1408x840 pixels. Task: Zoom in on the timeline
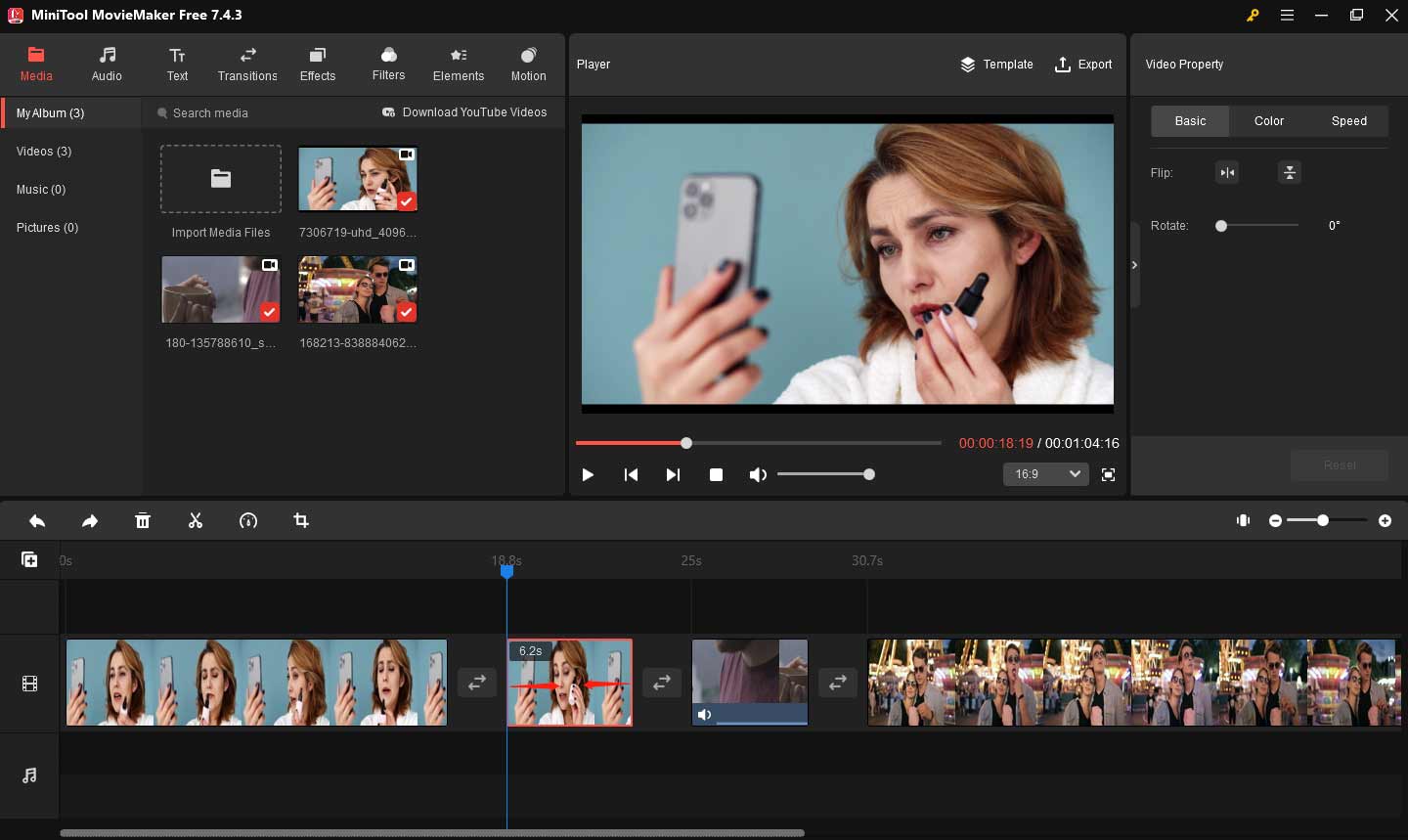coord(1386,521)
